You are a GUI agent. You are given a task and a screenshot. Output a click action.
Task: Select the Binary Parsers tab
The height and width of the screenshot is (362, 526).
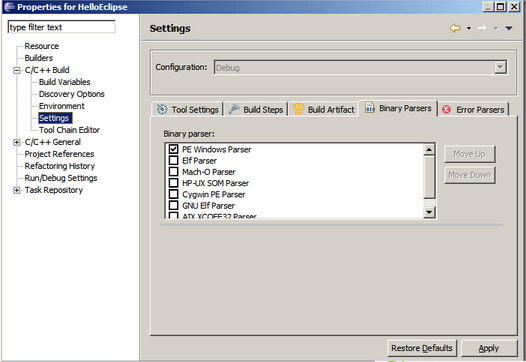click(x=398, y=108)
